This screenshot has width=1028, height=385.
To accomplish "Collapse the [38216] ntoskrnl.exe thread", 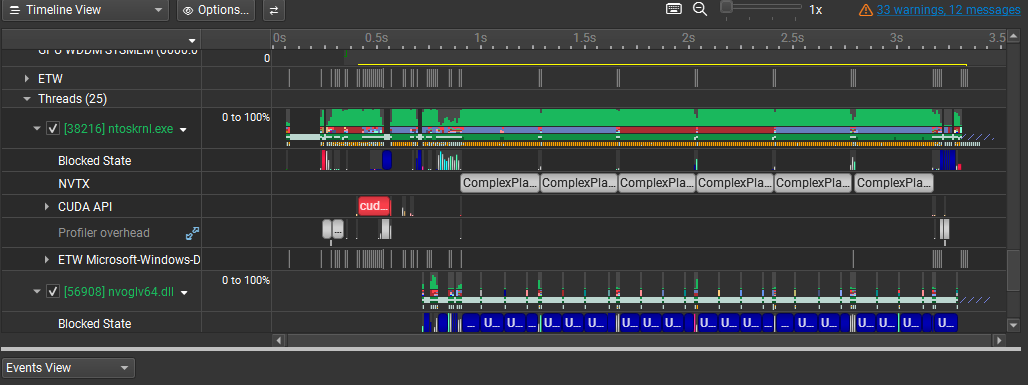I will pos(37,129).
